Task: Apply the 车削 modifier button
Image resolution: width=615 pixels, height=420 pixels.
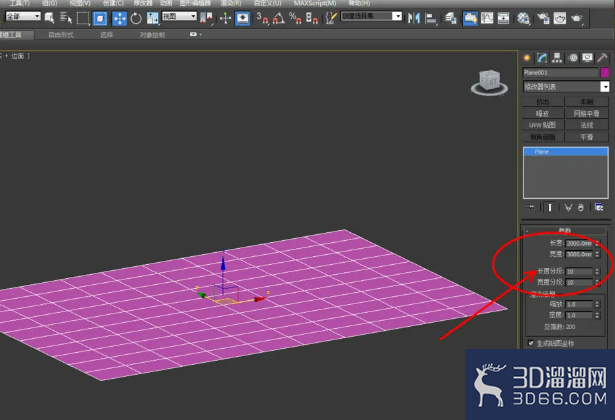Action: click(587, 102)
